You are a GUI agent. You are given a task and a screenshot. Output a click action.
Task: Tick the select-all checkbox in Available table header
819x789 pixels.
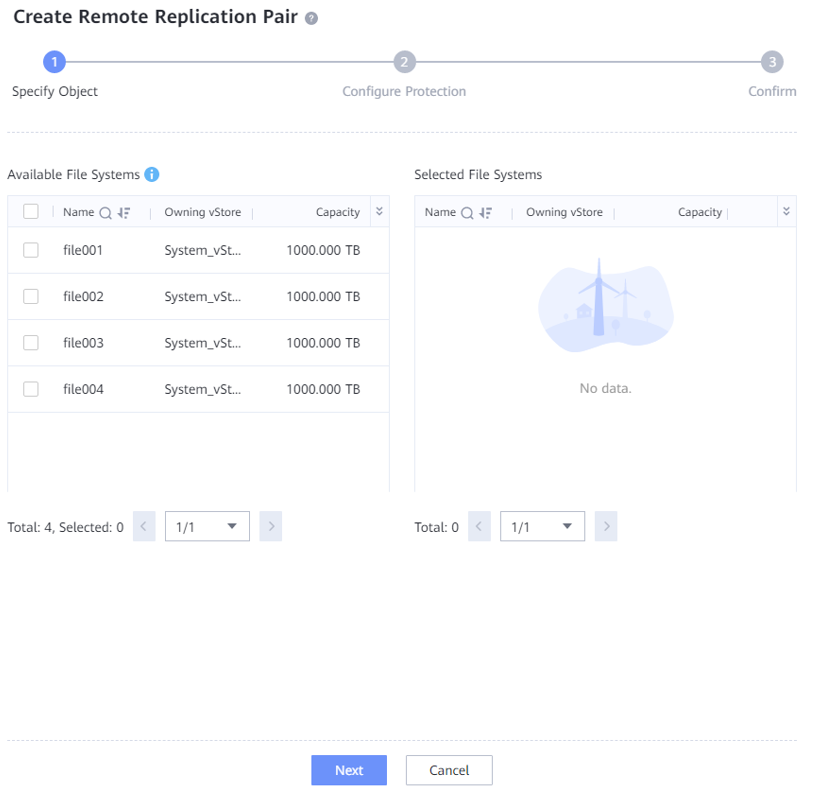[x=31, y=211]
